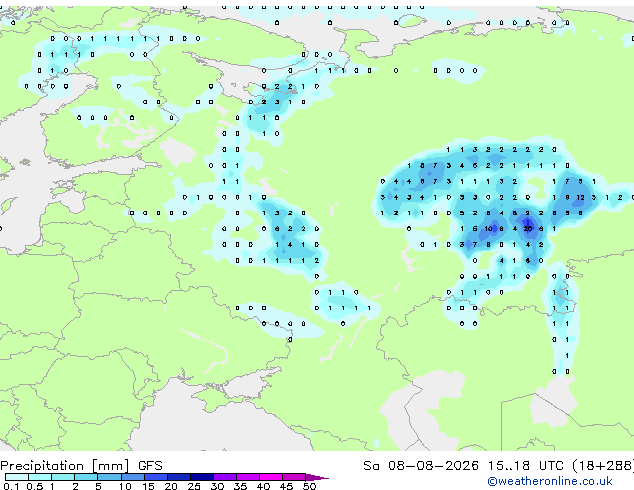Click the 35 to 40 mm legend swatch
Viewport: 634px width, 490px height.
click(x=247, y=477)
